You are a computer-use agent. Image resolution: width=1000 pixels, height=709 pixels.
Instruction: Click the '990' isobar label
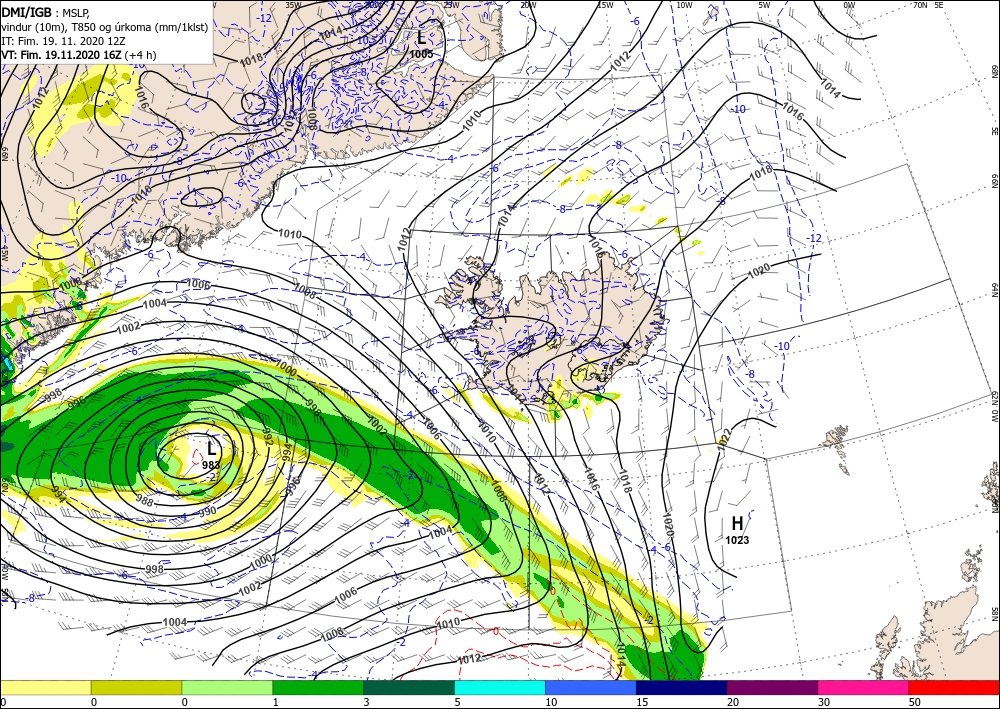tap(208, 511)
